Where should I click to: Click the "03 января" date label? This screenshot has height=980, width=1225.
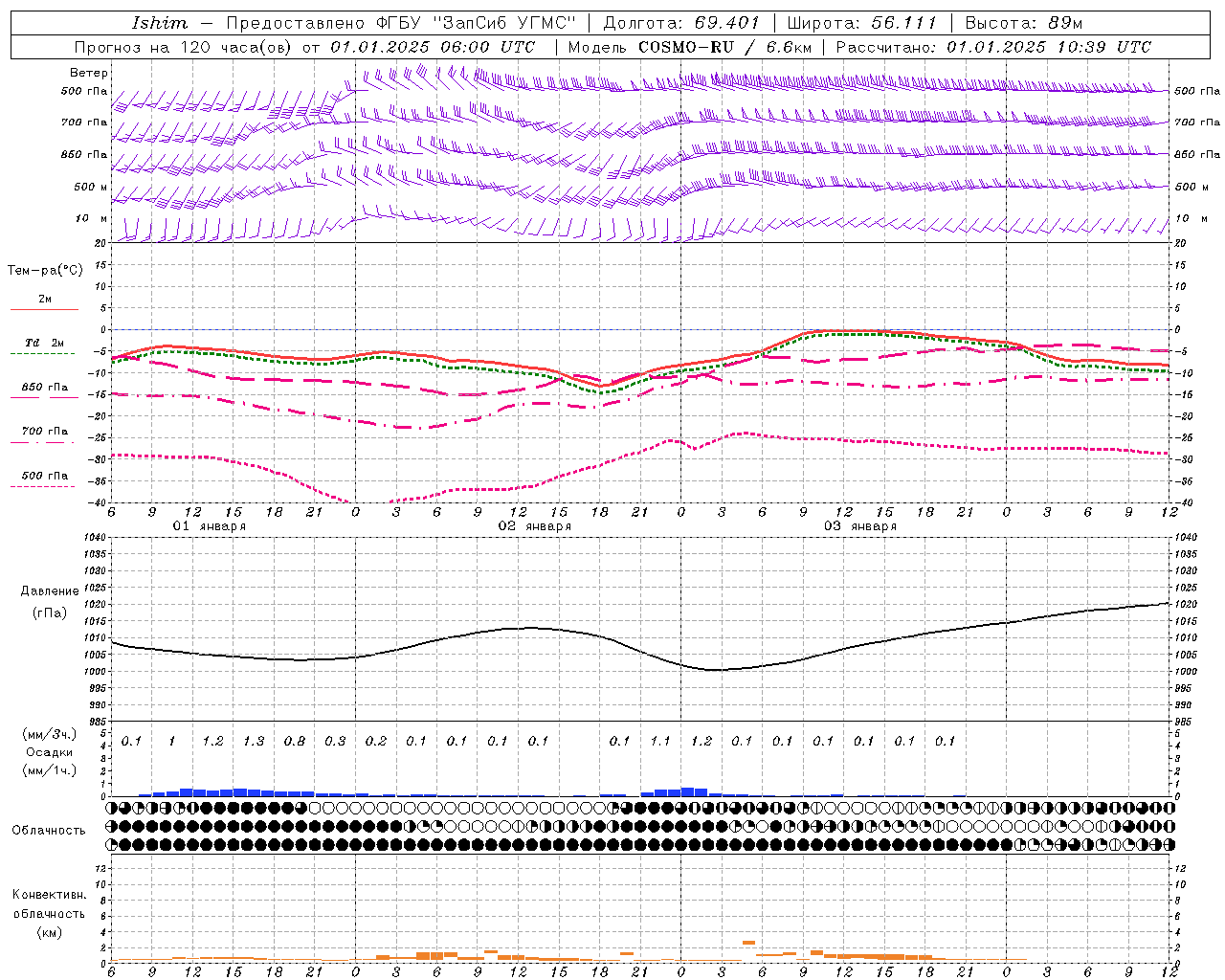859,526
